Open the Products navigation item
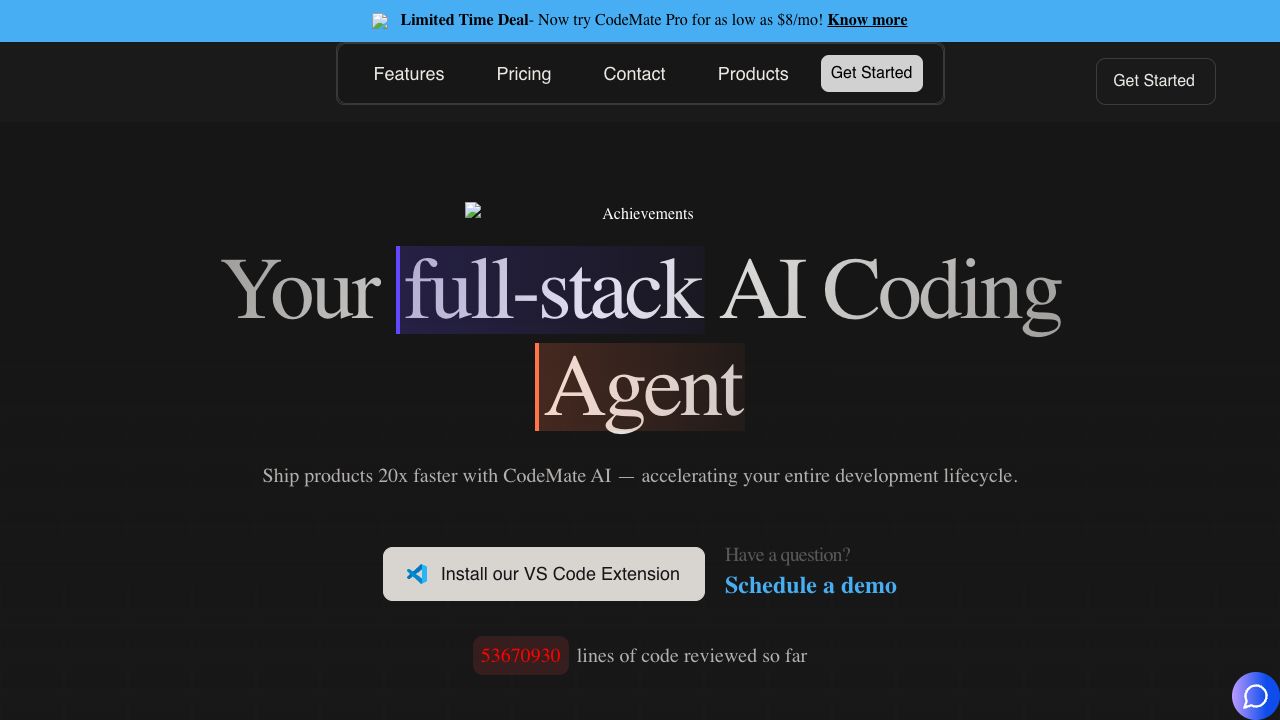Image resolution: width=1280 pixels, height=720 pixels. (752, 74)
